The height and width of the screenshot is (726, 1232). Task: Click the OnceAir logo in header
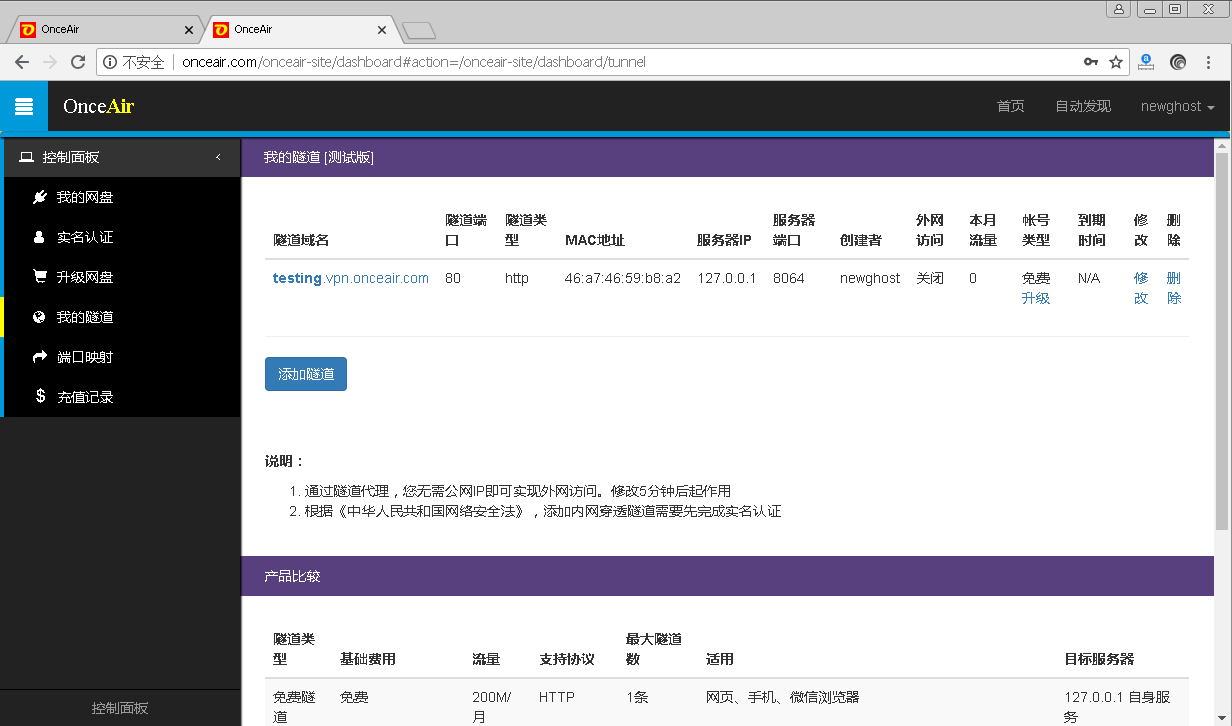(x=98, y=106)
